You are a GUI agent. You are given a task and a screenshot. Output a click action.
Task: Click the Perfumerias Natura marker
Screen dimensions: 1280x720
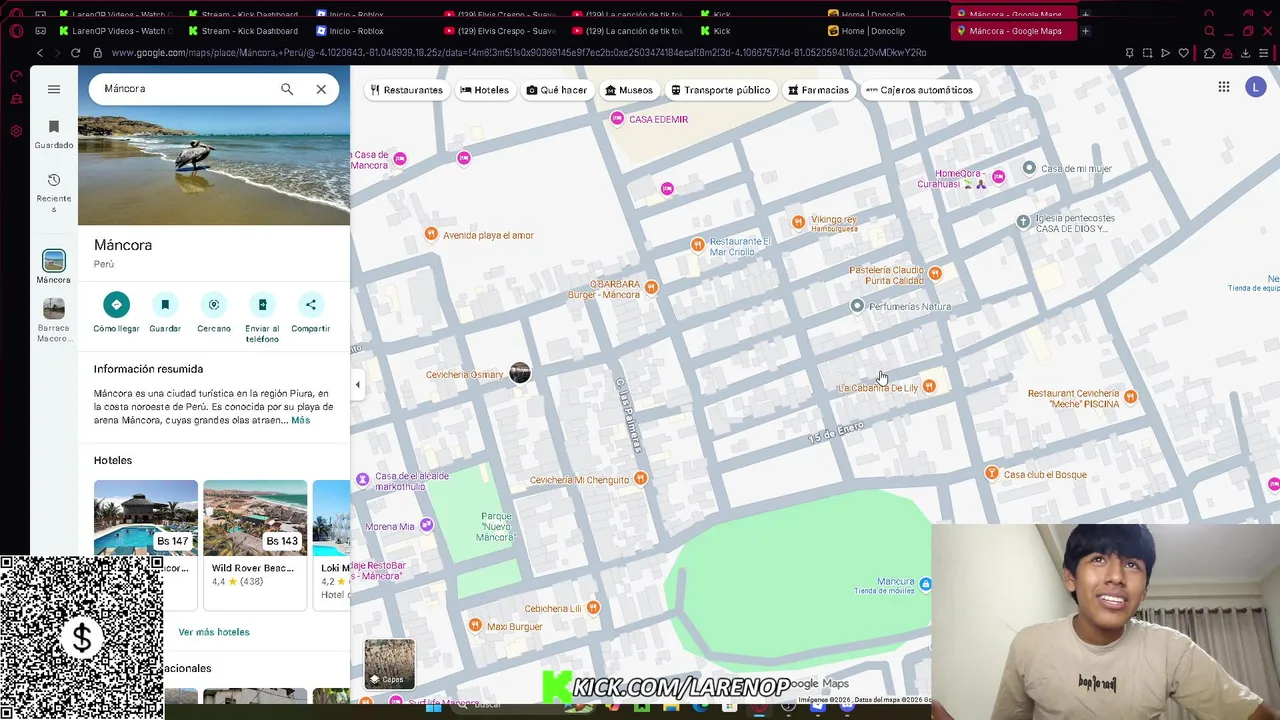pyautogui.click(x=857, y=306)
